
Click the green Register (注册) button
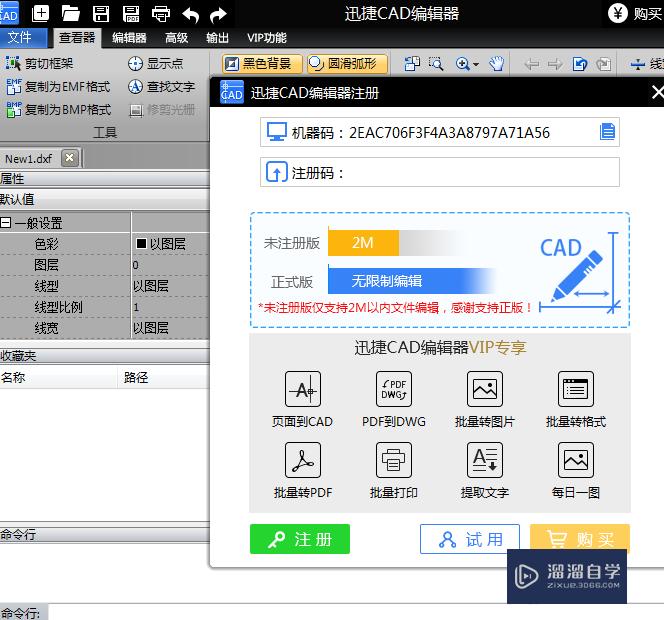300,539
